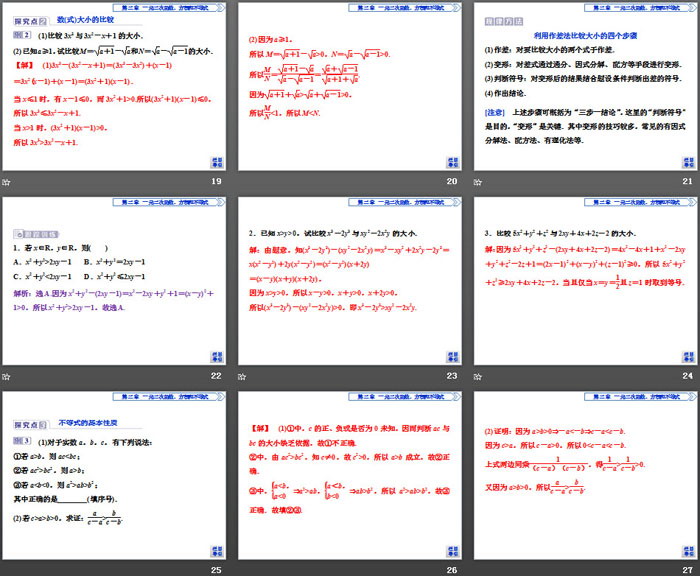Screen dimensions: 700x576
Task: Click the blue corner button on slide 22
Action: point(216,356)
